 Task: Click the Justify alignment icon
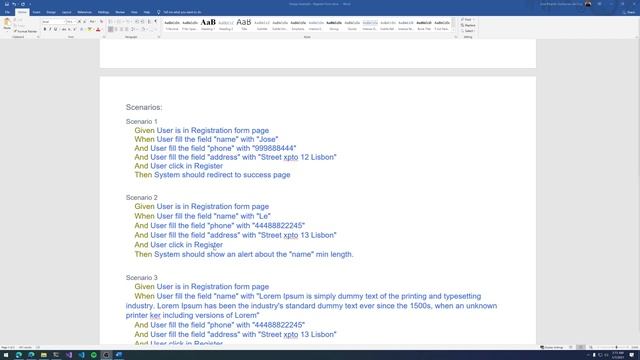[127, 29]
